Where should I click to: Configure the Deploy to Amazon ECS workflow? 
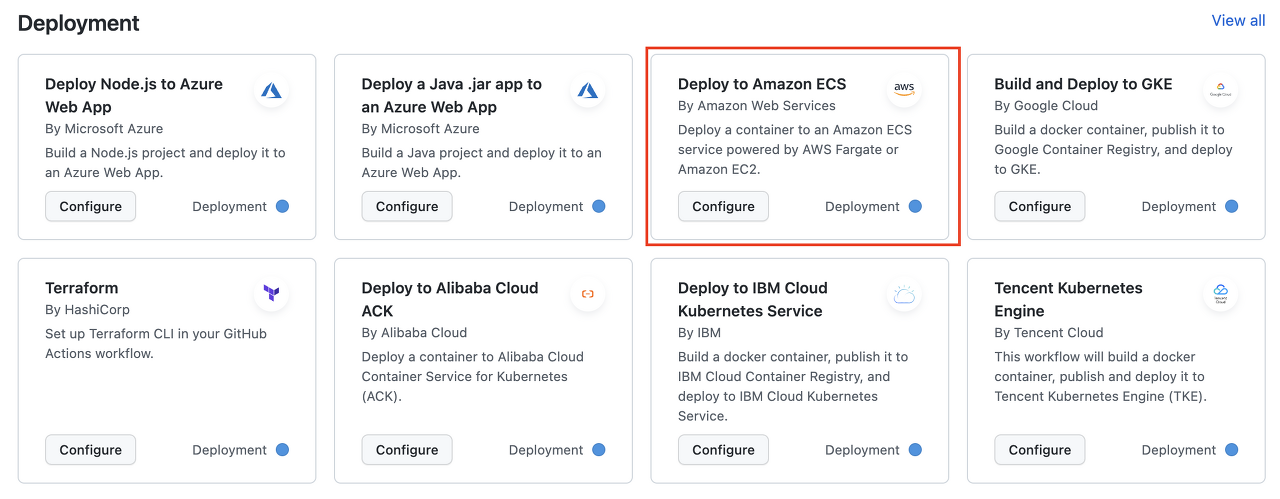coord(723,206)
